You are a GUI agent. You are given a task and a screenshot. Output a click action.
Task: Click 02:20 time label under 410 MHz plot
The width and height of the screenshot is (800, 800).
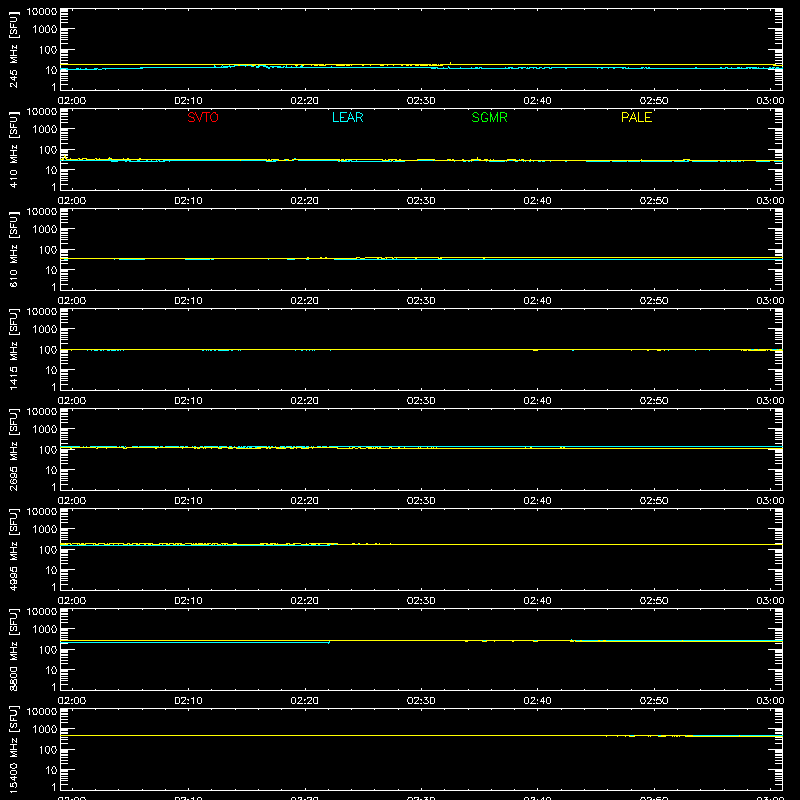[305, 201]
